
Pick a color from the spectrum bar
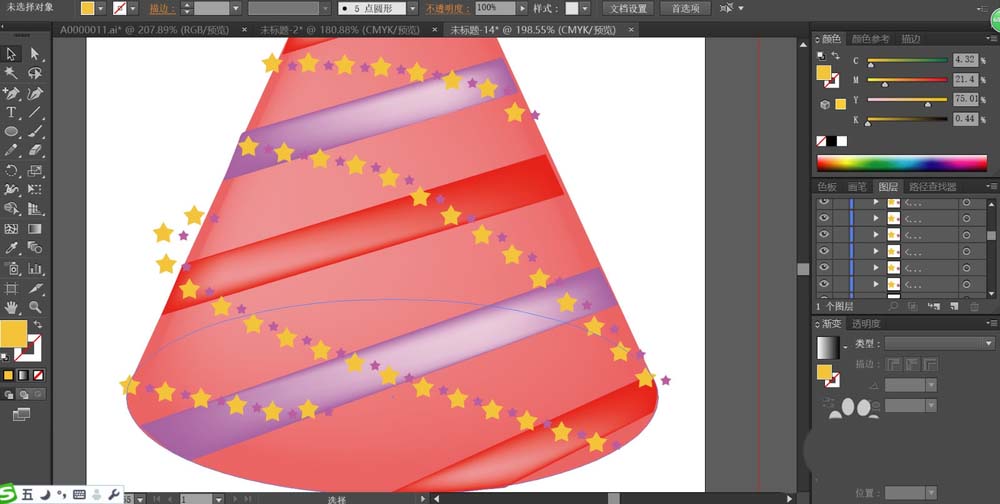[x=902, y=163]
